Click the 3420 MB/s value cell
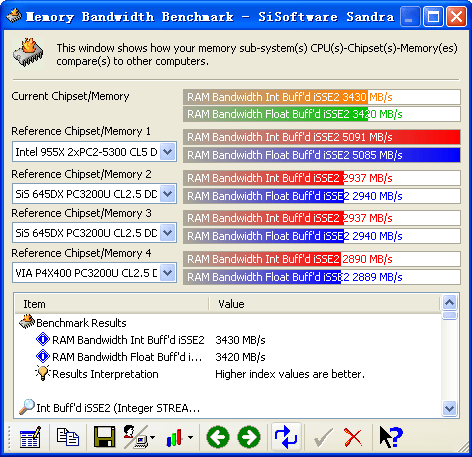The height and width of the screenshot is (457, 472). tap(240, 357)
